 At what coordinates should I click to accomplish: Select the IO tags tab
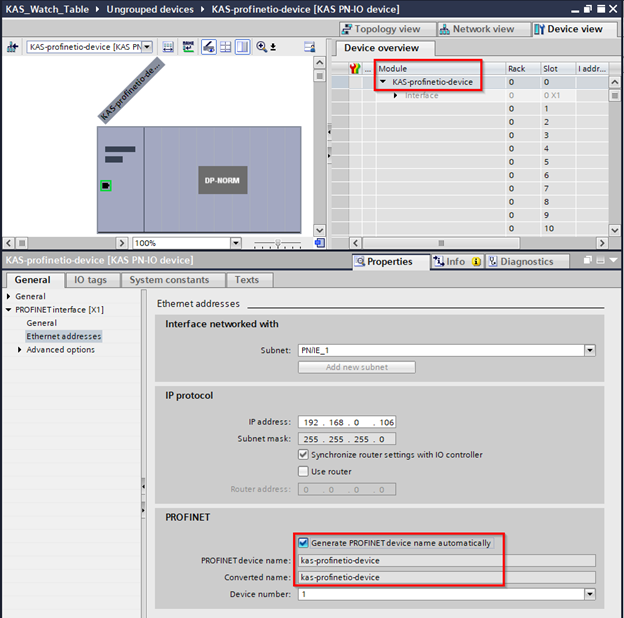tap(91, 280)
